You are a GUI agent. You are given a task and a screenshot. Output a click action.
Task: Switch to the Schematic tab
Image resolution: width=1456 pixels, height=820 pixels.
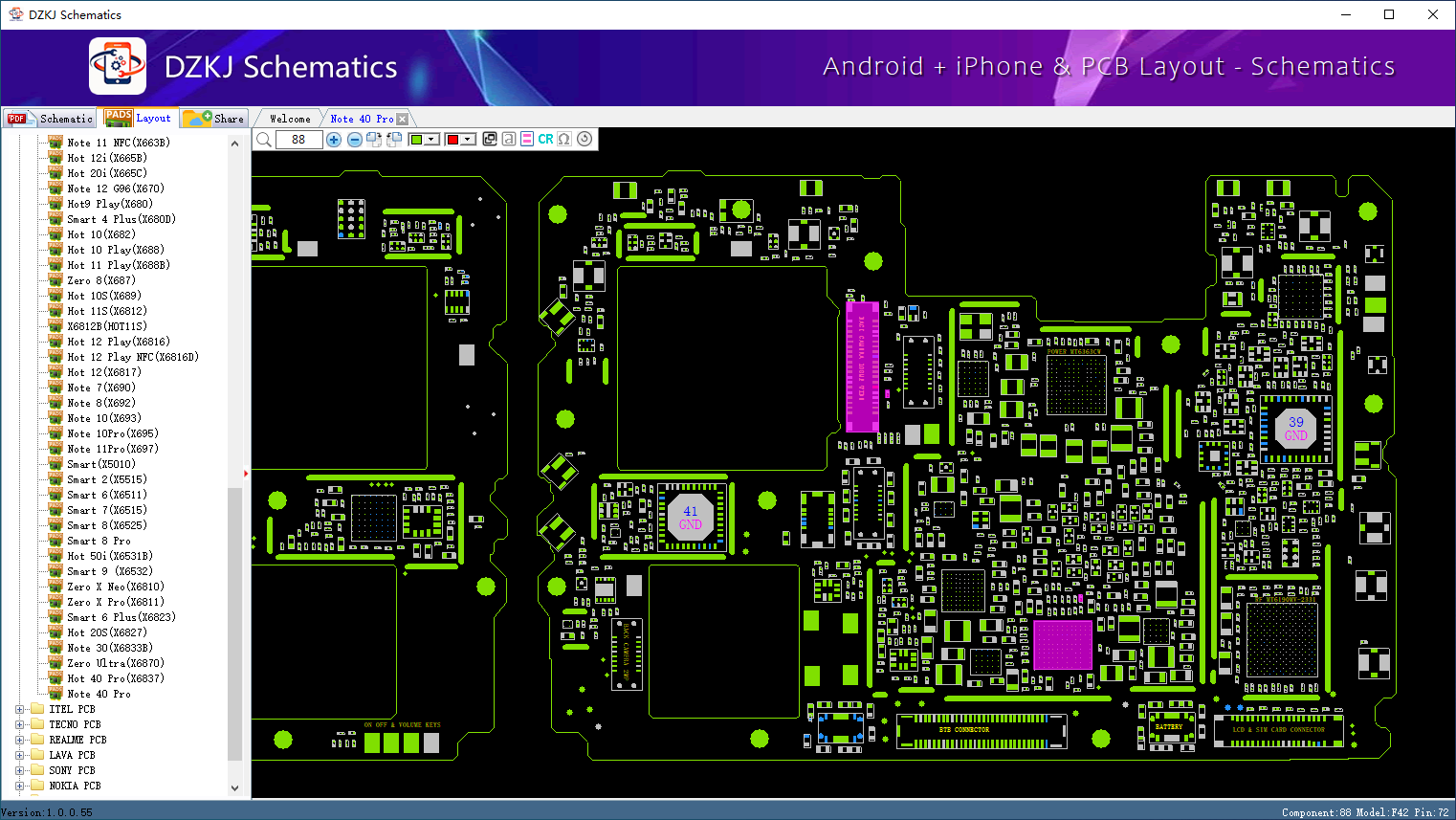50,119
